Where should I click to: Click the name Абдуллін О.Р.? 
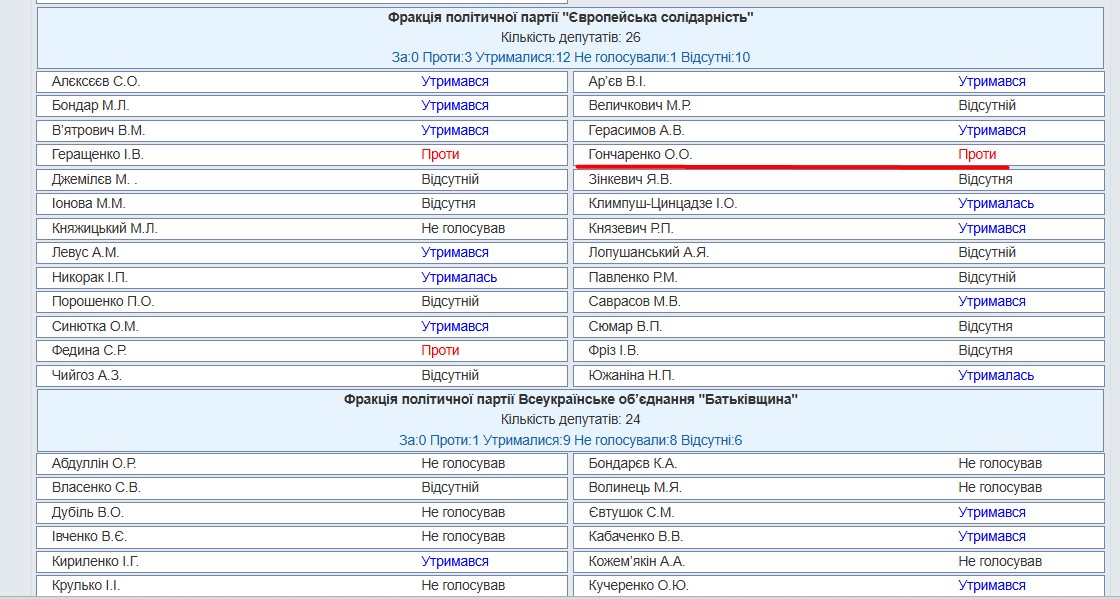[x=94, y=463]
